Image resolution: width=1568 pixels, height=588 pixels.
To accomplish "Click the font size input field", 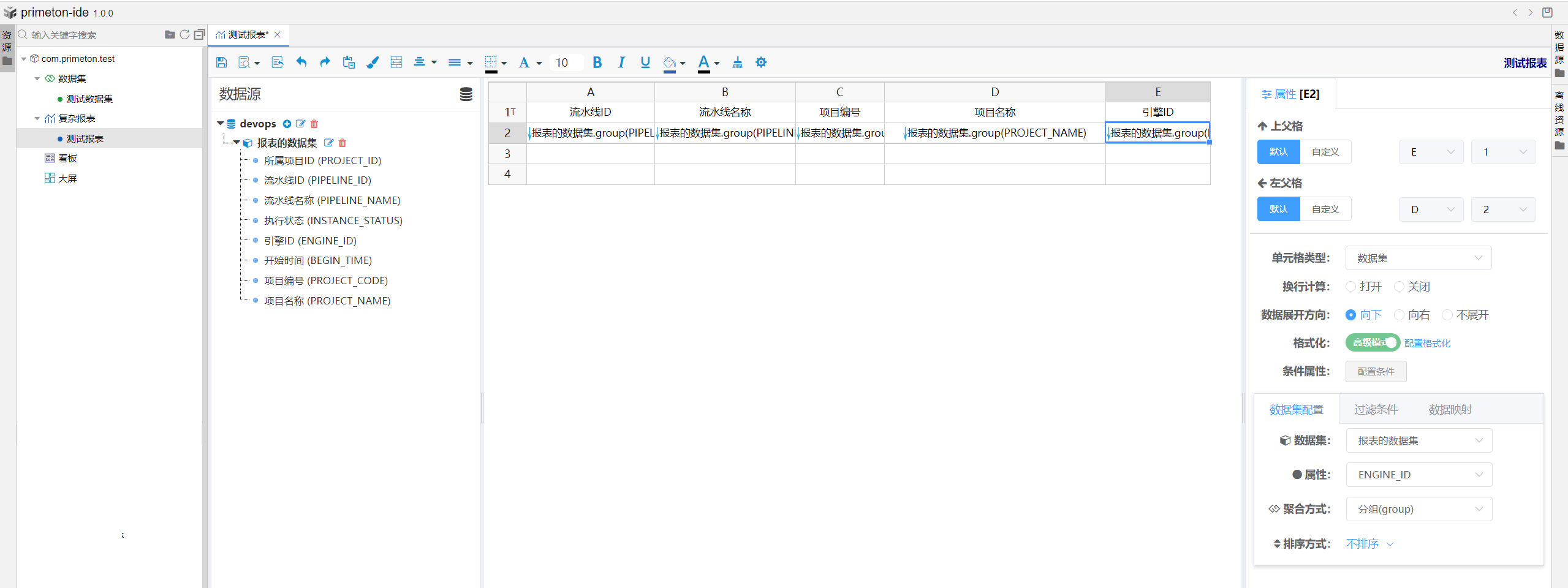I will 565,62.
